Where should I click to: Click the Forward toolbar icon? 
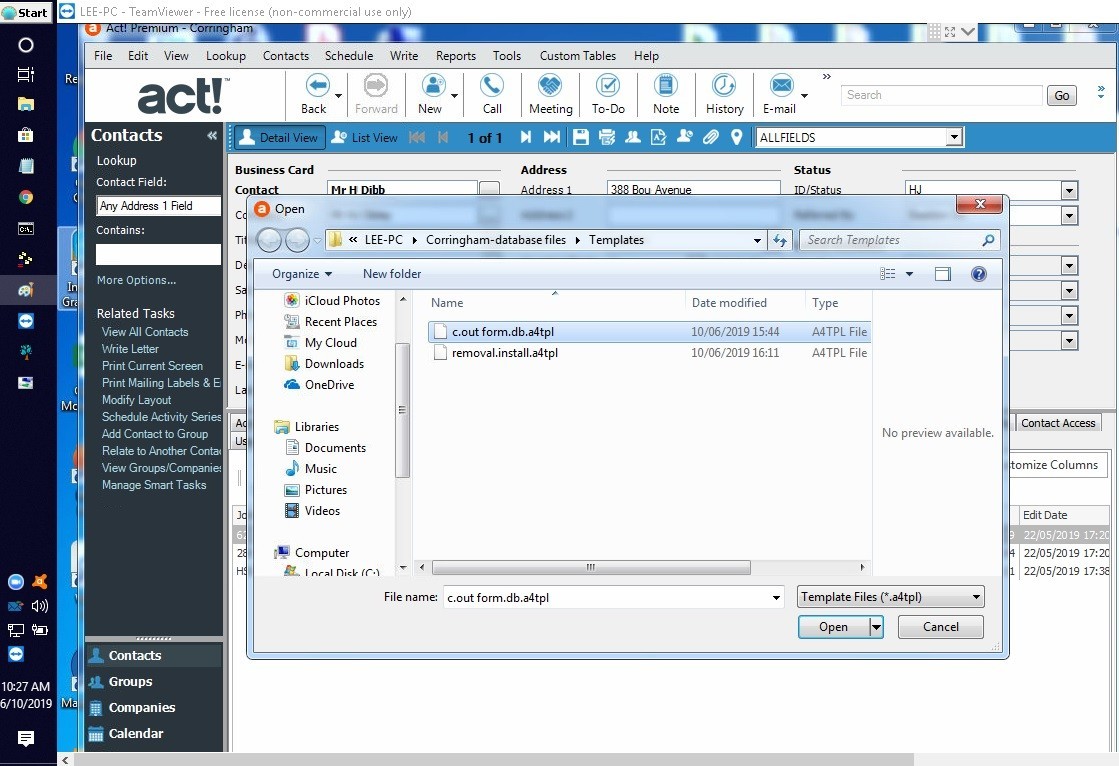(x=375, y=86)
